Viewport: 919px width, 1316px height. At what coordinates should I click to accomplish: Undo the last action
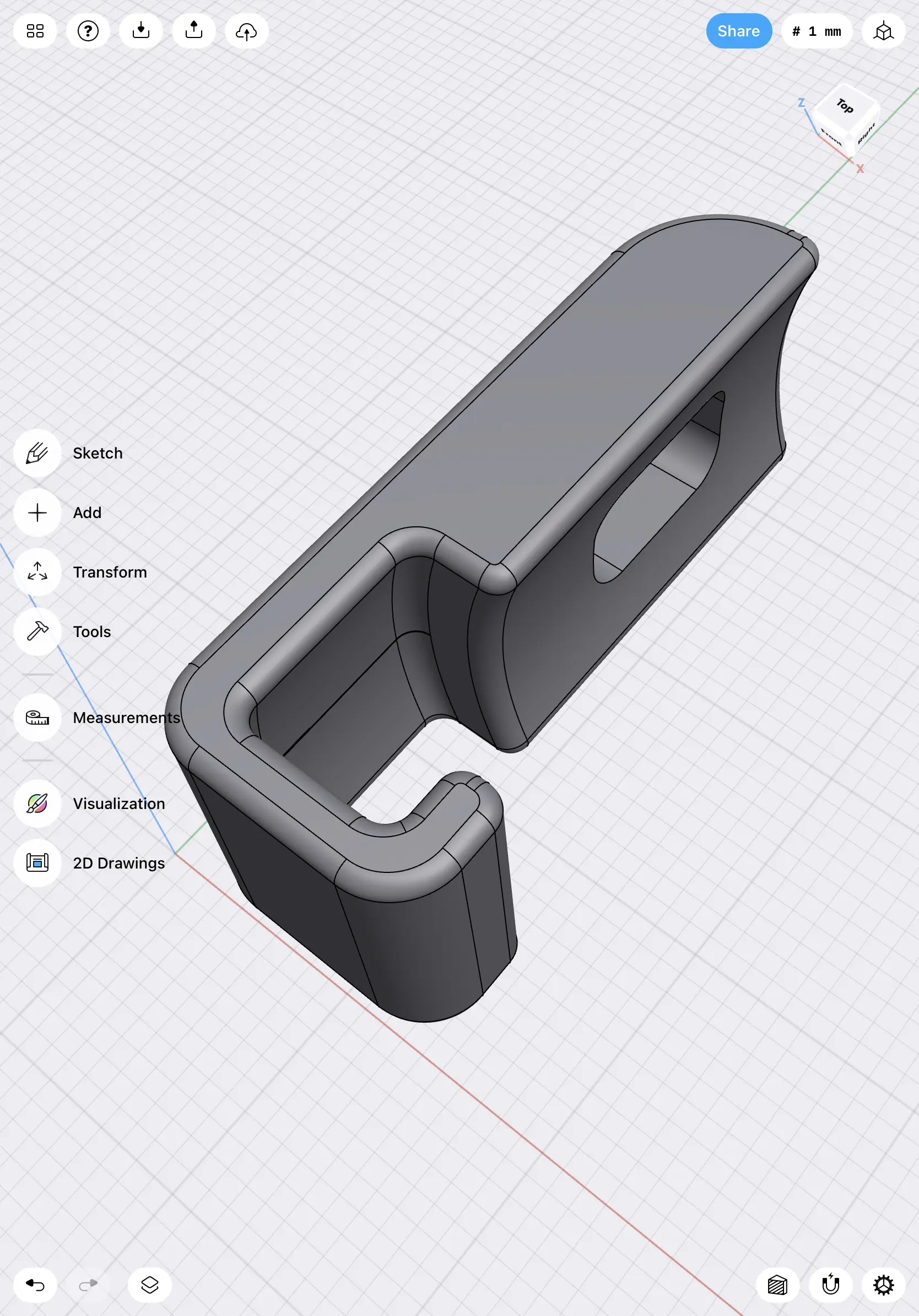(35, 1285)
